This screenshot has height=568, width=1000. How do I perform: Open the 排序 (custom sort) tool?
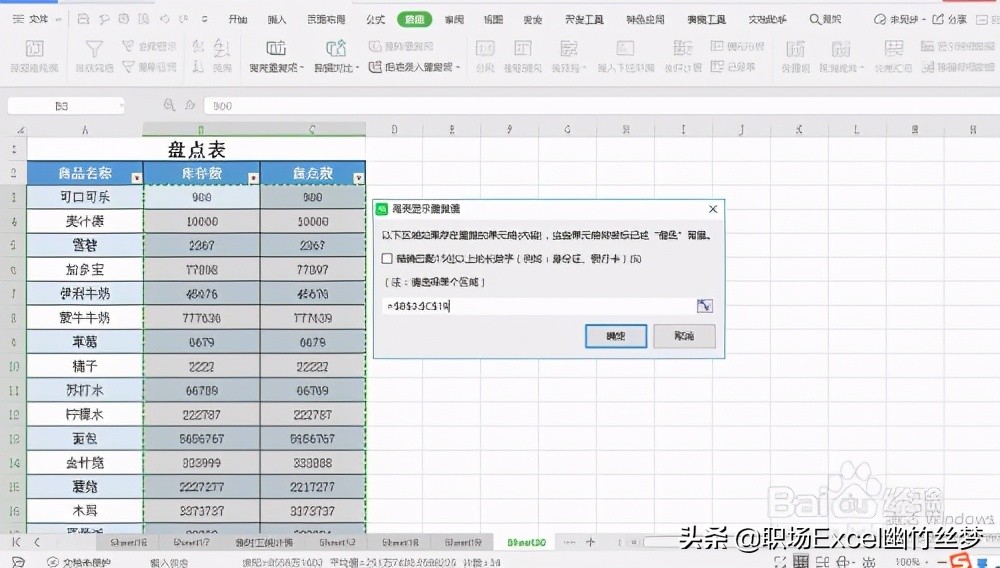[x=221, y=55]
